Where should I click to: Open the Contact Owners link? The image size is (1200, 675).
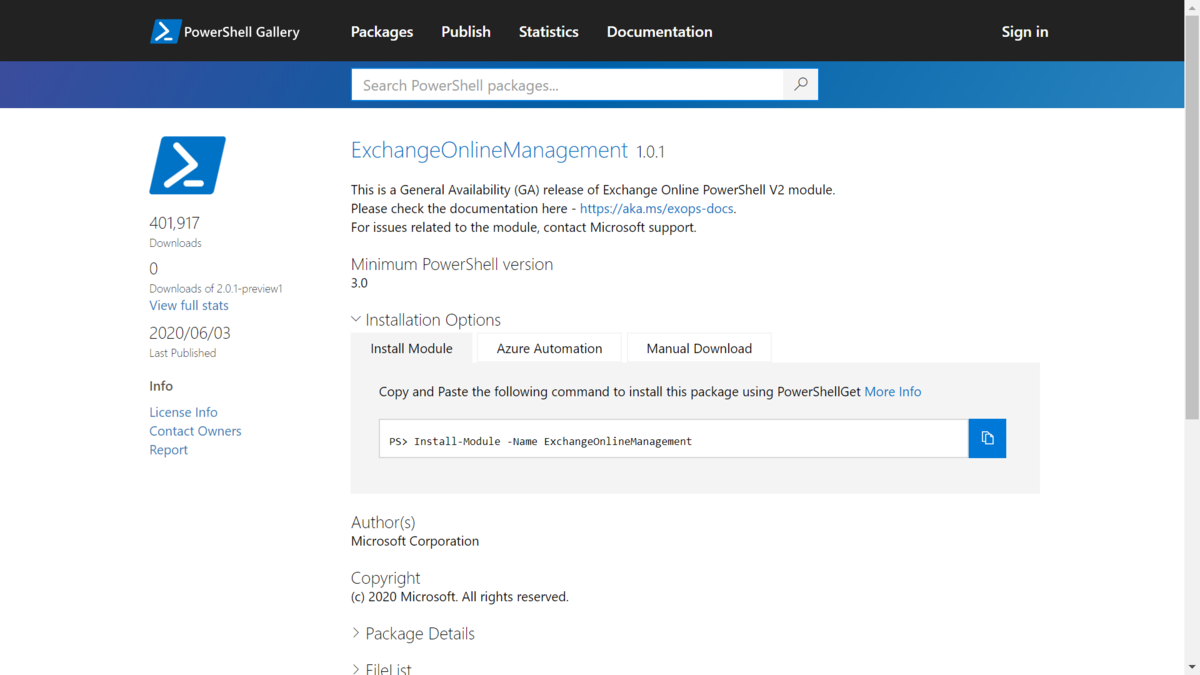pos(195,430)
